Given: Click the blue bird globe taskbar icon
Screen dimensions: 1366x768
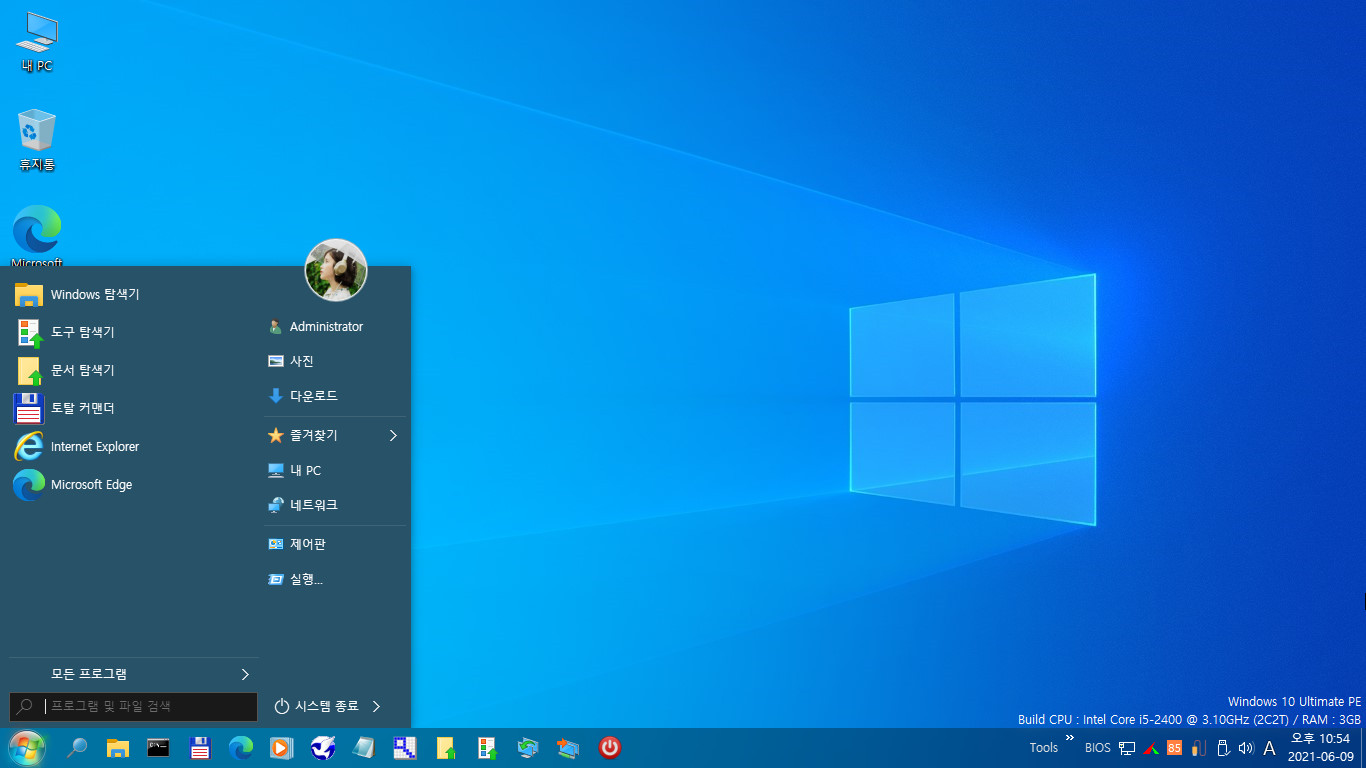Looking at the screenshot, I should pyautogui.click(x=323, y=747).
